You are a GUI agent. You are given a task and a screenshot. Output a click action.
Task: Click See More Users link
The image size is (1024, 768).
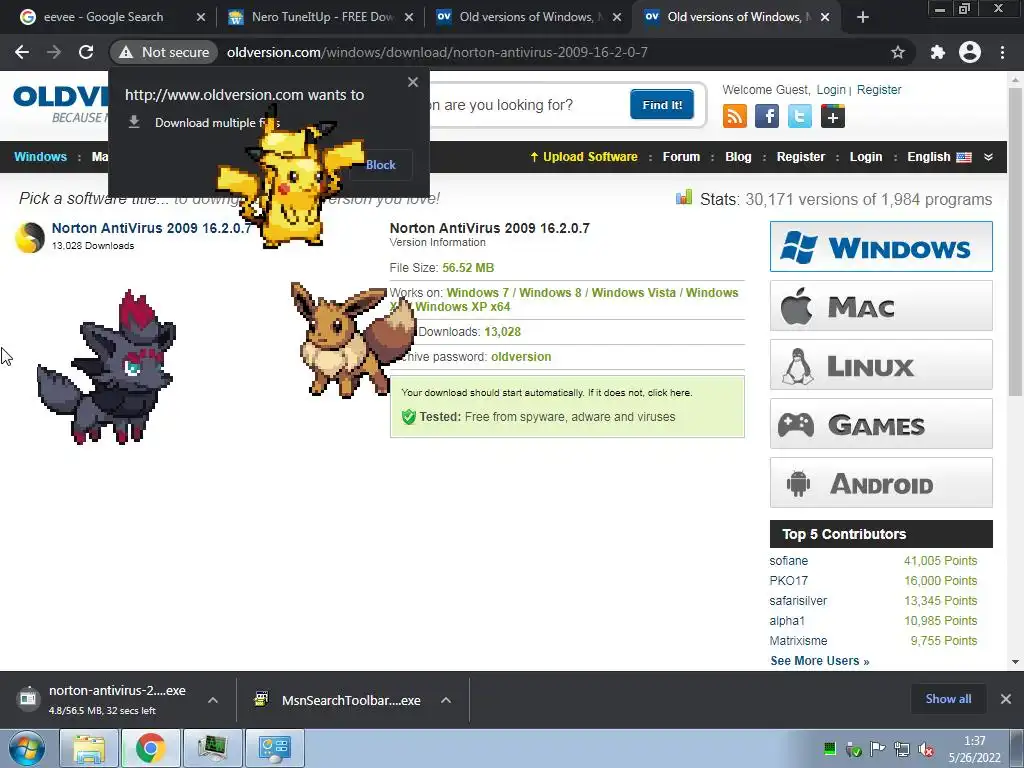pos(820,661)
